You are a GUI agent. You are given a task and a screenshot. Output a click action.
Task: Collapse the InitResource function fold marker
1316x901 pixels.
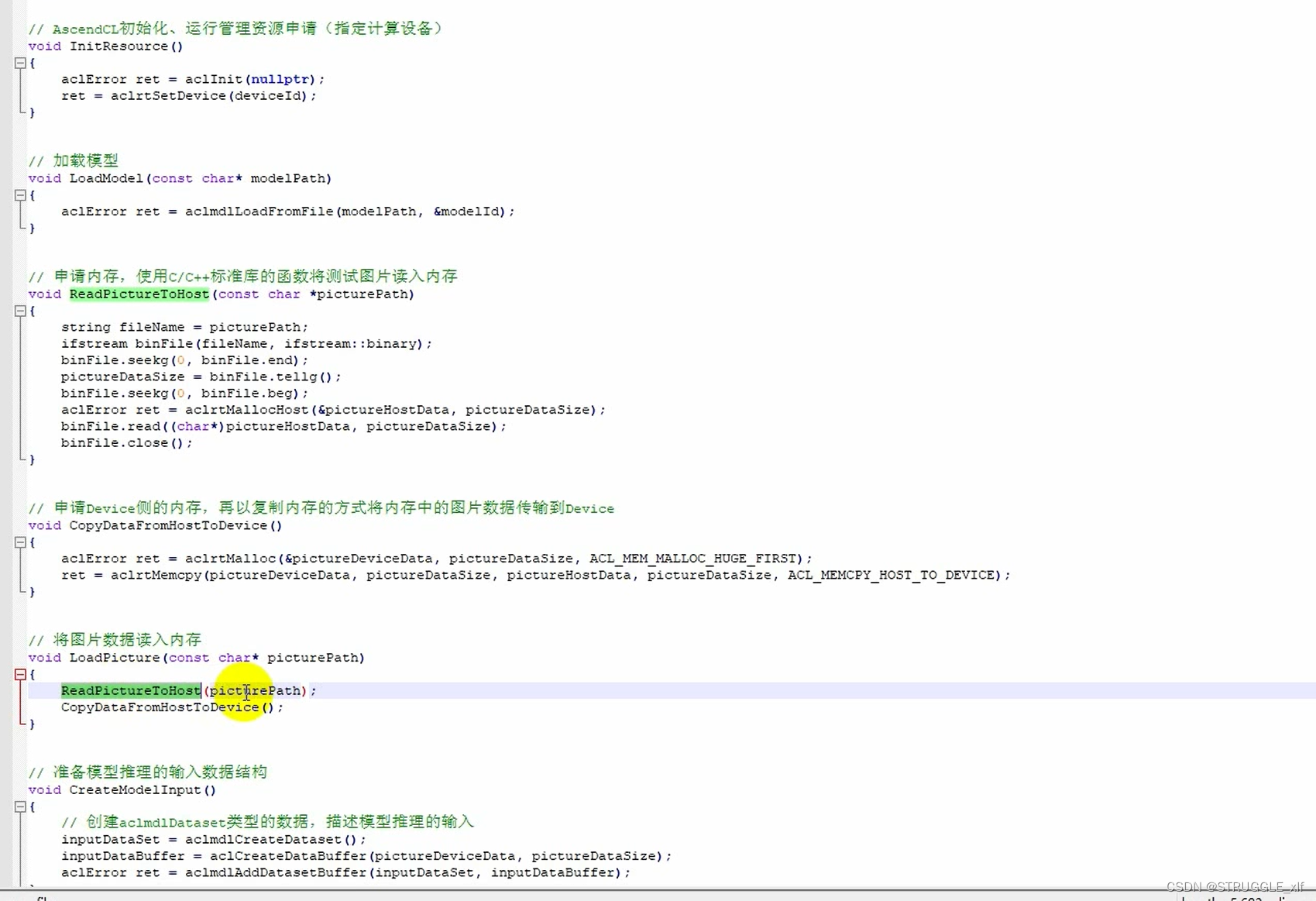(20, 63)
